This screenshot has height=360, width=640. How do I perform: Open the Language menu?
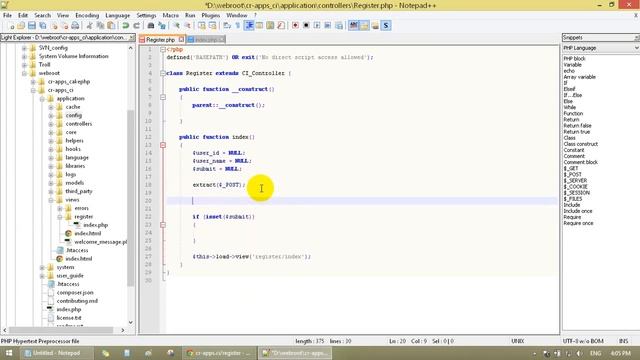point(117,16)
